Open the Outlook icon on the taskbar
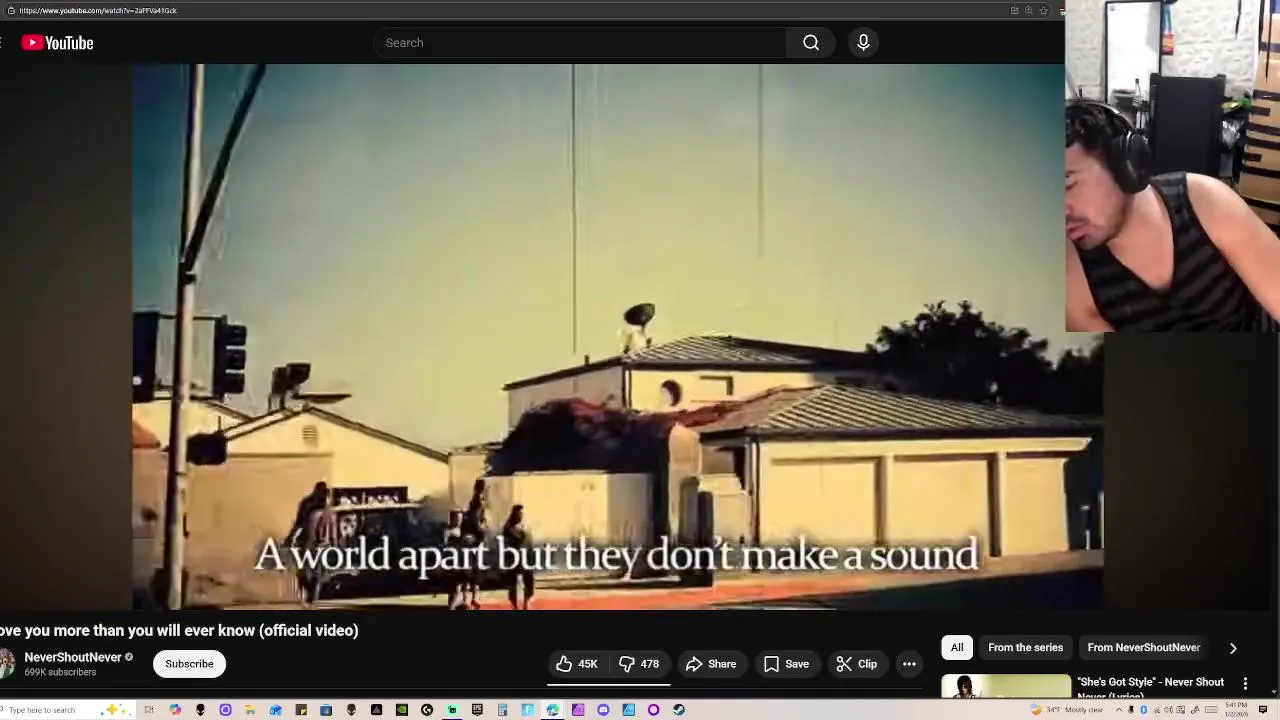1280x720 pixels. [275, 710]
